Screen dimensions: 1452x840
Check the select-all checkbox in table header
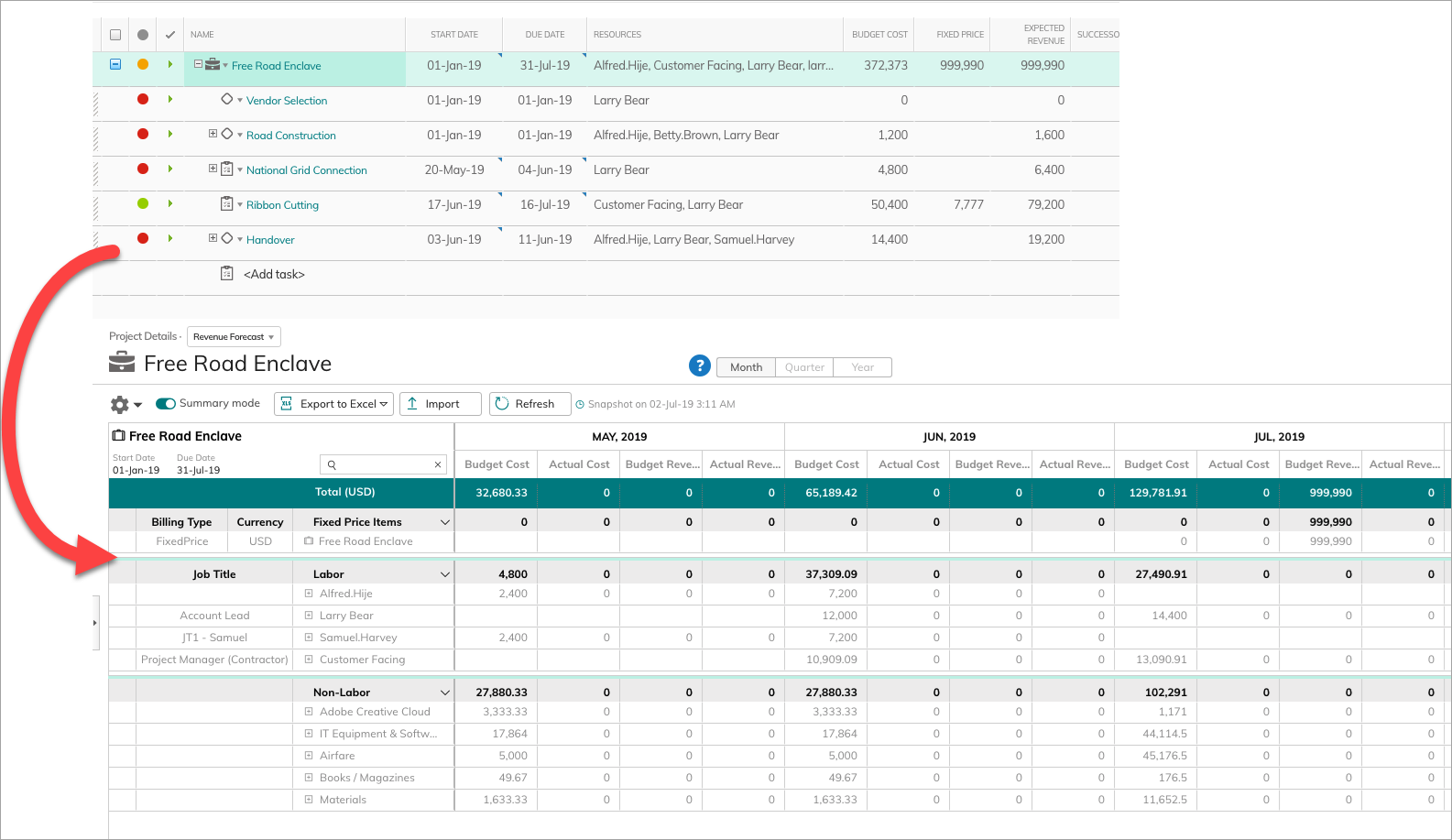115,35
